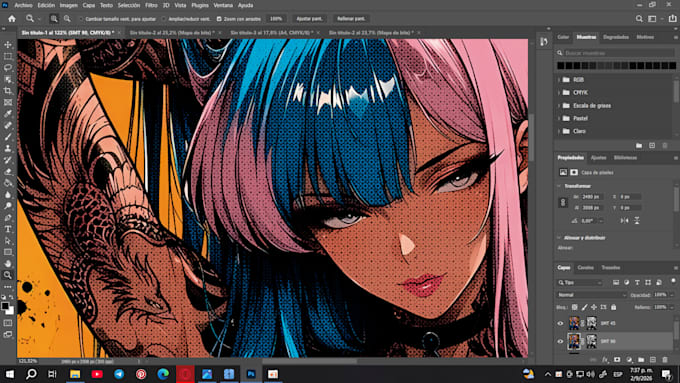Viewport: 680px width, 383px height.
Task: Select the Frame tool
Action: [x=8, y=102]
